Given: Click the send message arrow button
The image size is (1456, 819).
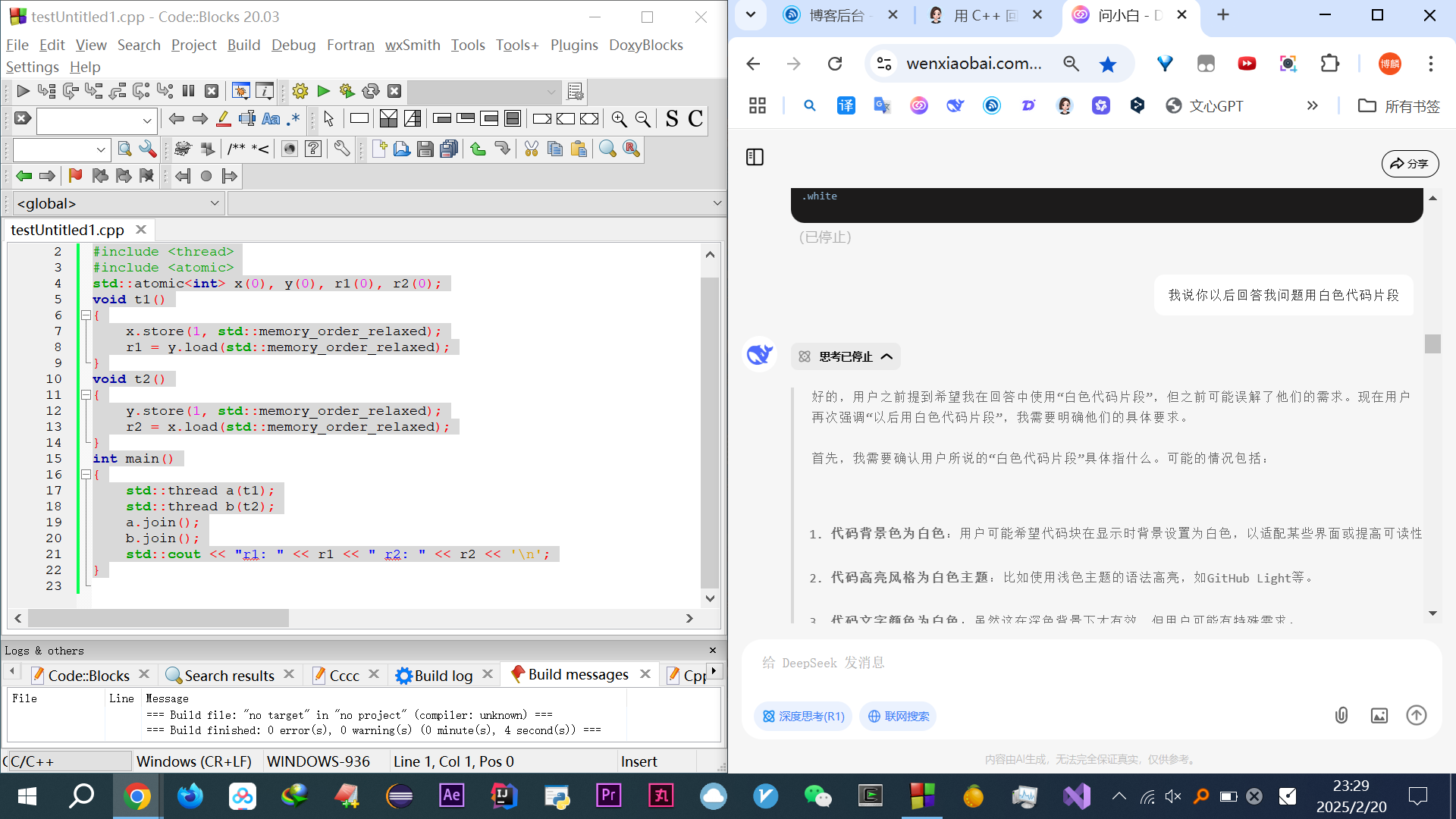Looking at the screenshot, I should [1417, 715].
